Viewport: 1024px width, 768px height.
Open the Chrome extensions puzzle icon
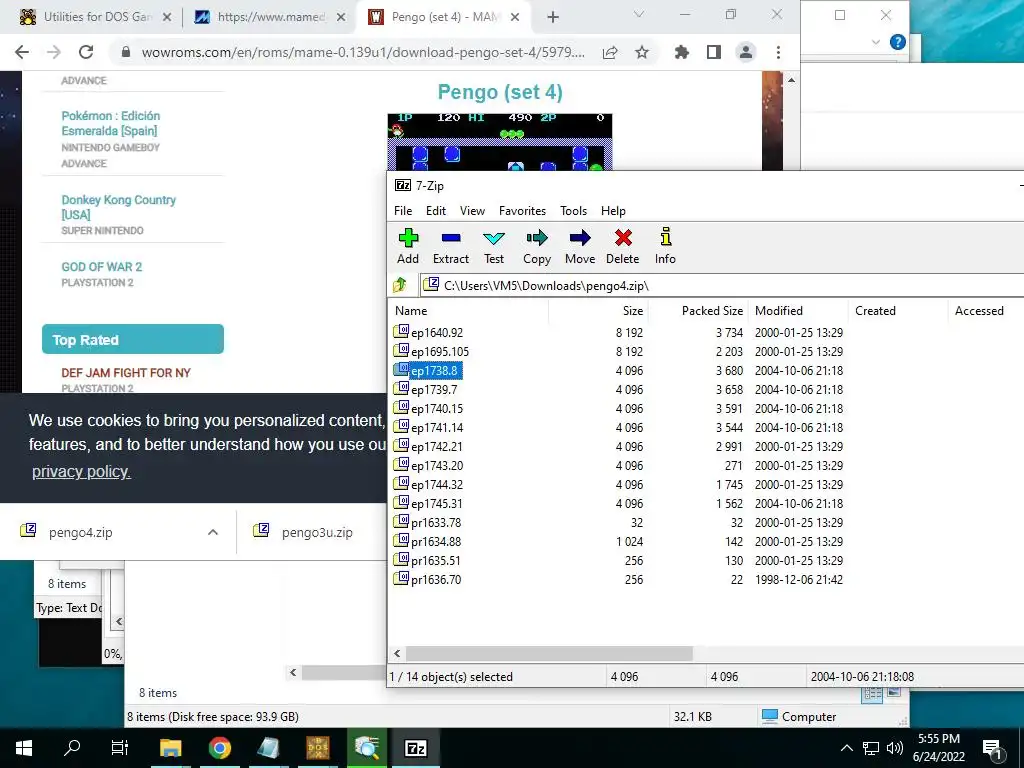tap(682, 52)
